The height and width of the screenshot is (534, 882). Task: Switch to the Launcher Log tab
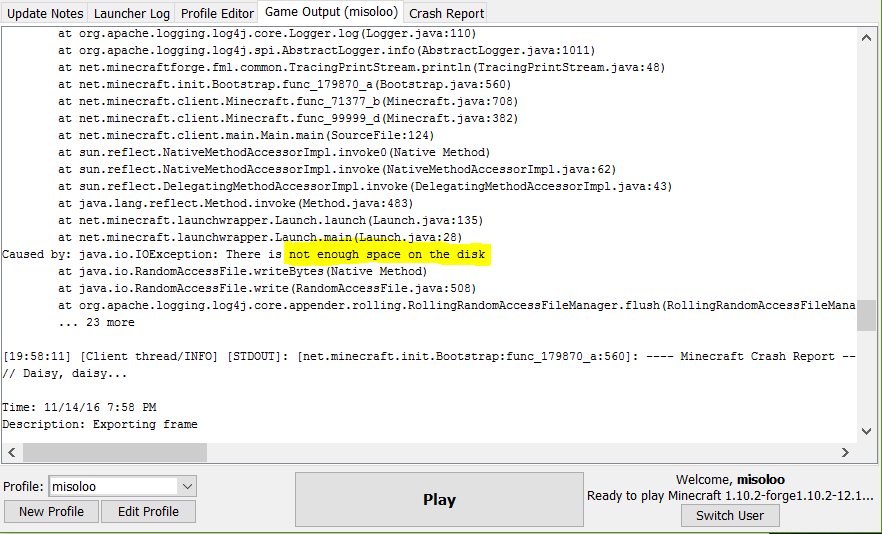pos(132,14)
